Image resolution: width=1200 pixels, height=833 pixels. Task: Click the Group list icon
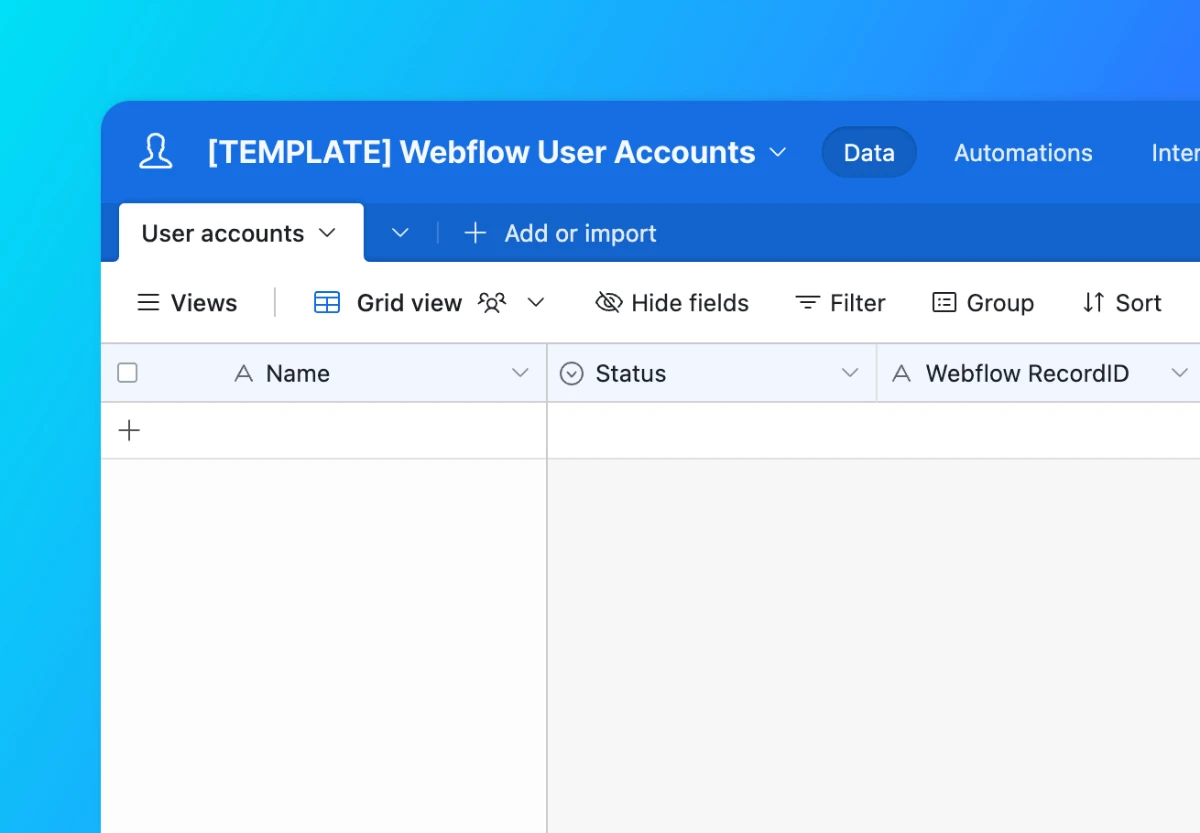[944, 302]
